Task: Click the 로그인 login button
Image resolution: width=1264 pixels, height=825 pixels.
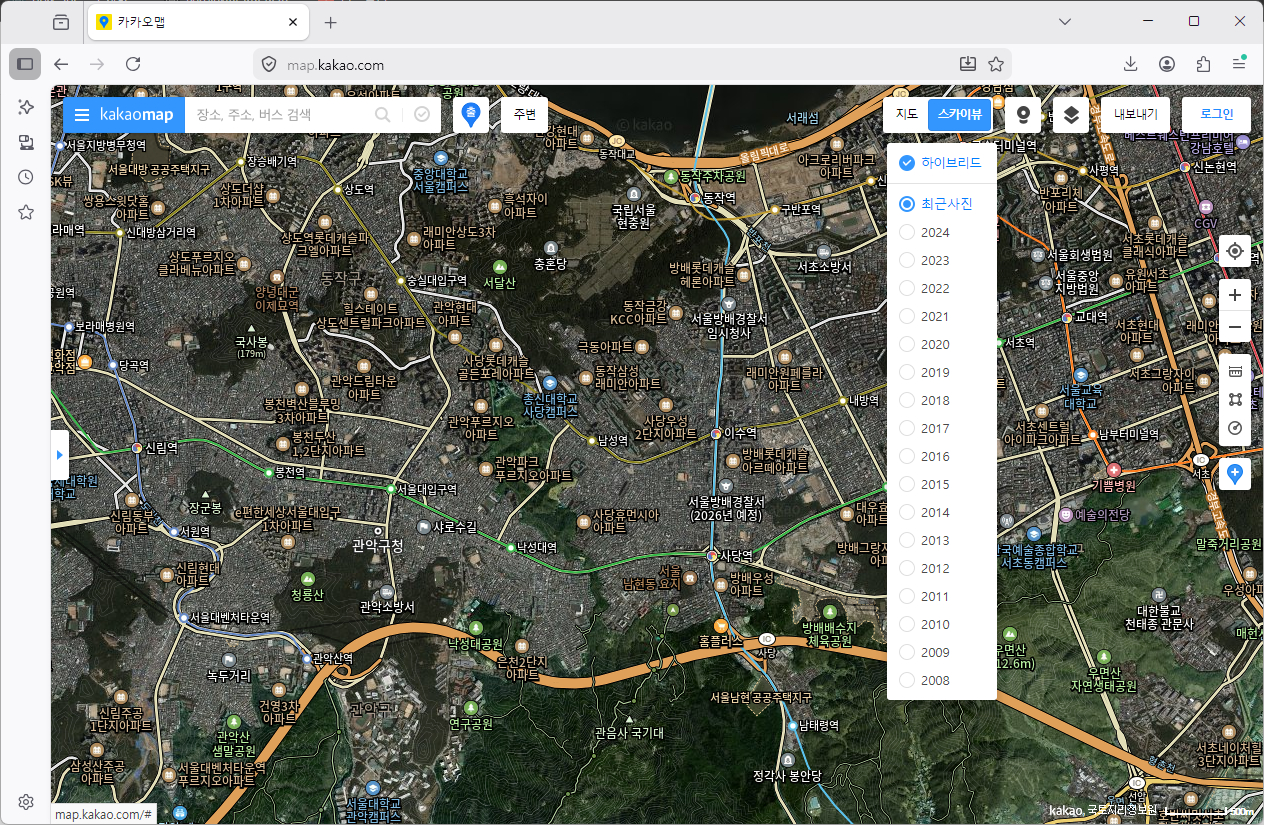Action: pos(1216,115)
